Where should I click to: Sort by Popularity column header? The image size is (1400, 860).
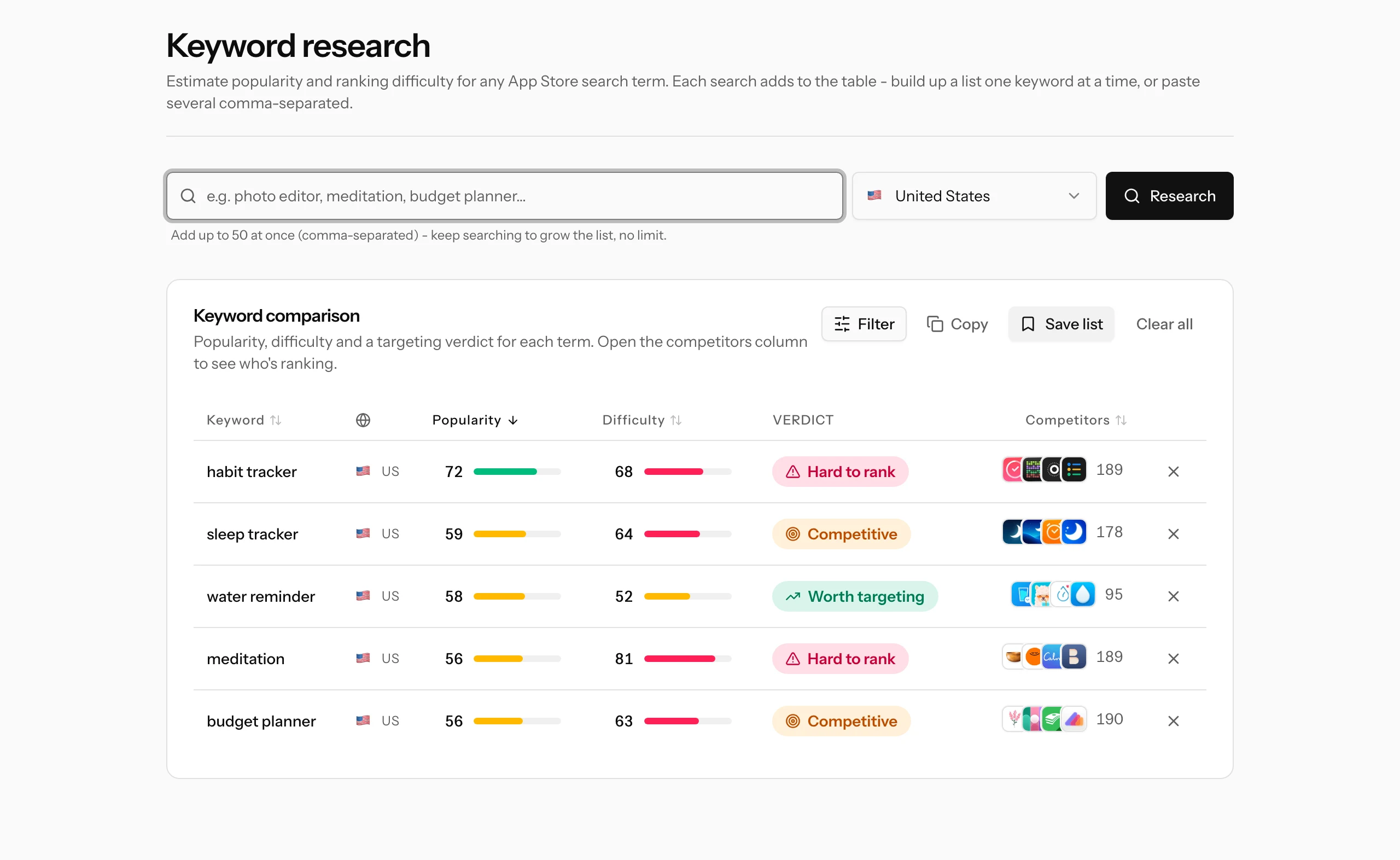(475, 420)
